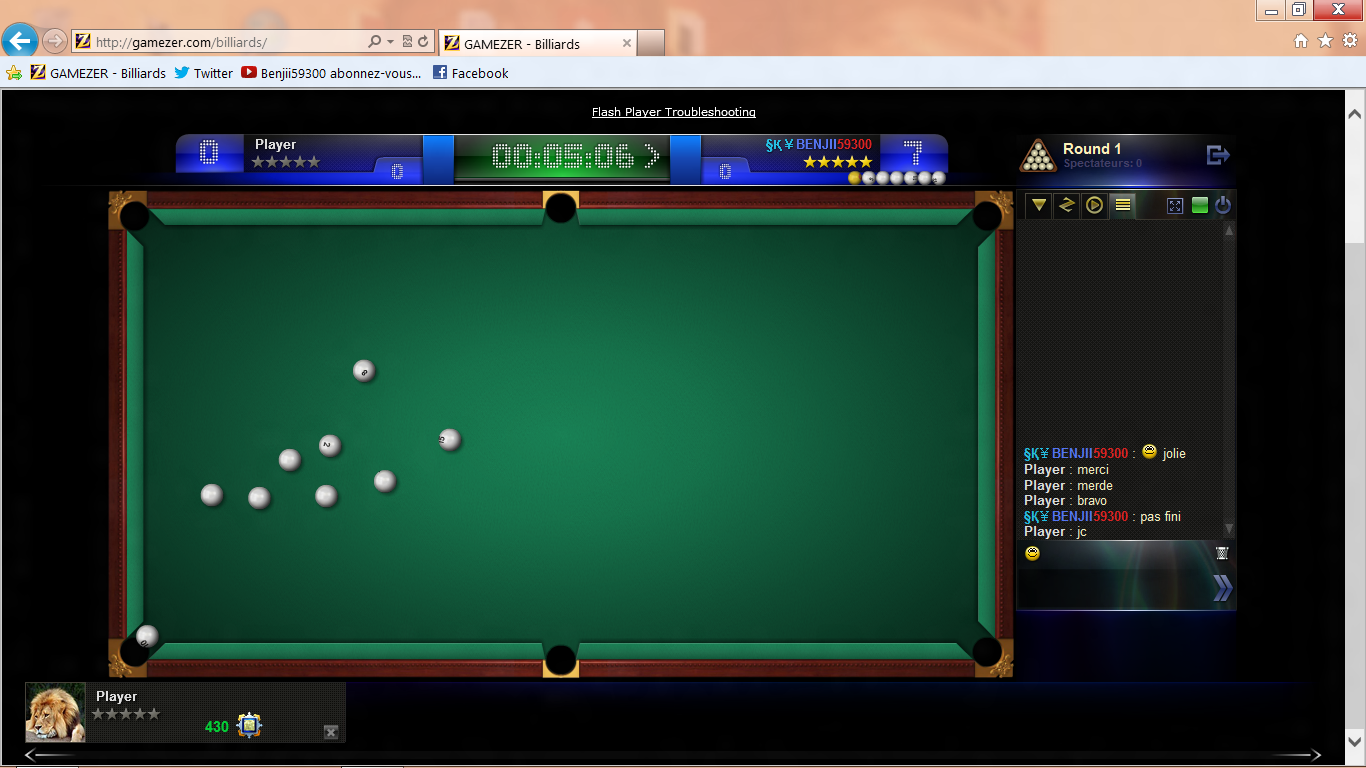Click the chat scroll up arrow
The image size is (1366, 768).
pyautogui.click(x=1229, y=230)
